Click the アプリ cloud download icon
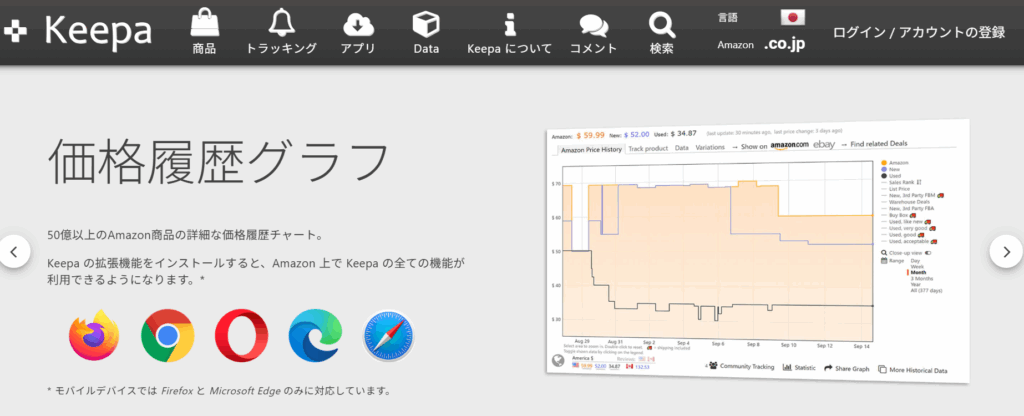The width and height of the screenshot is (1024, 416). click(358, 23)
